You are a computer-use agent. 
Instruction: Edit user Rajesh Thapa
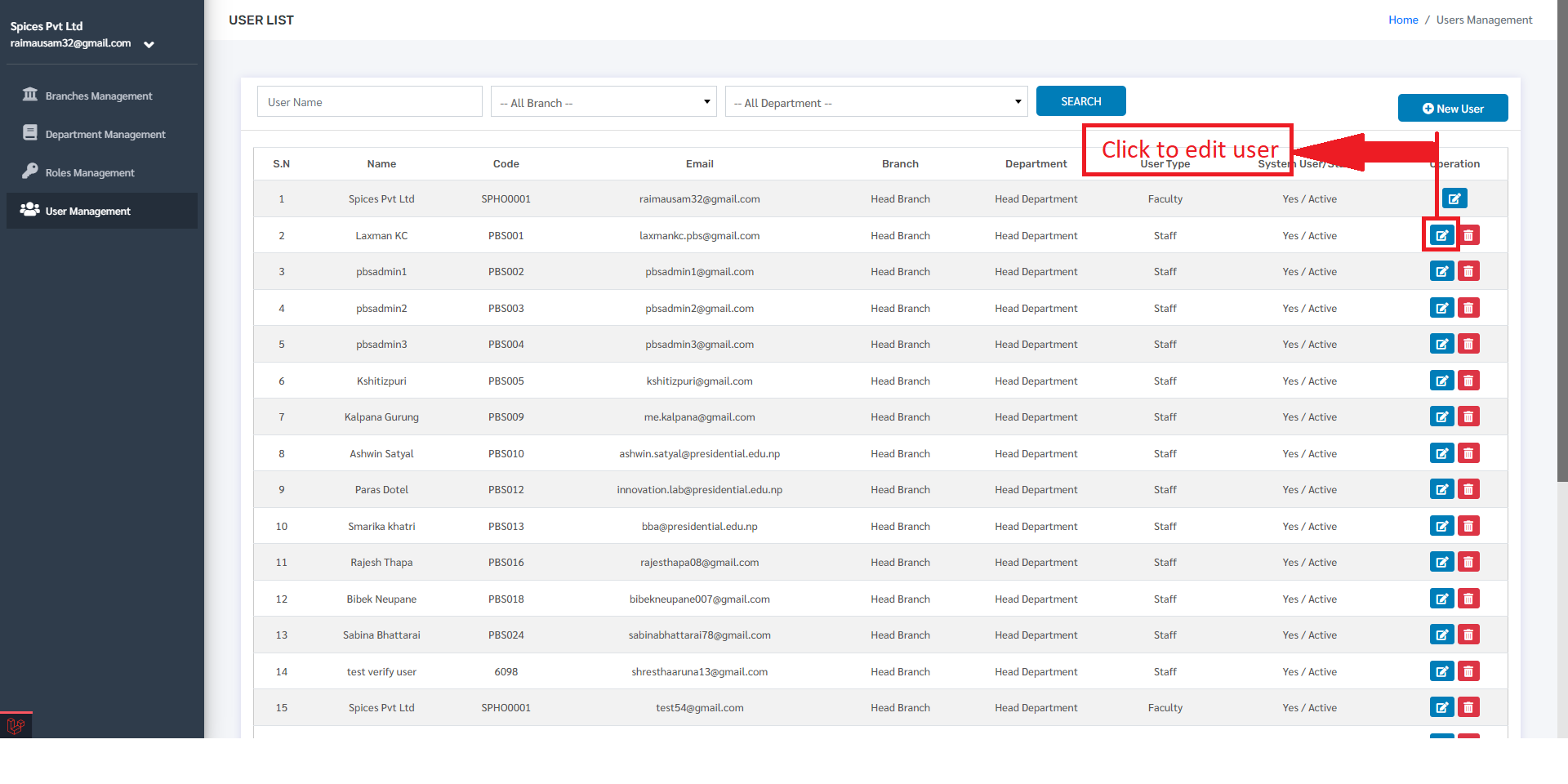[1442, 562]
